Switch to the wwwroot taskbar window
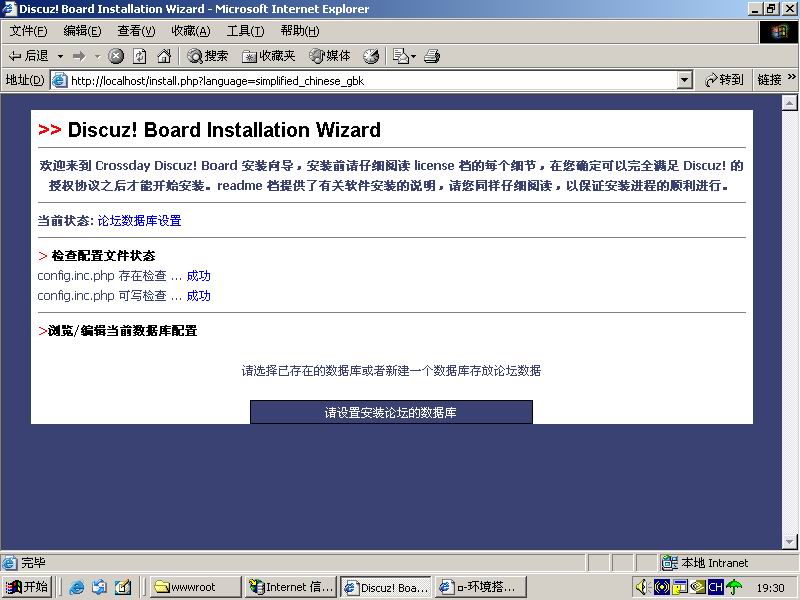 pyautogui.click(x=195, y=587)
